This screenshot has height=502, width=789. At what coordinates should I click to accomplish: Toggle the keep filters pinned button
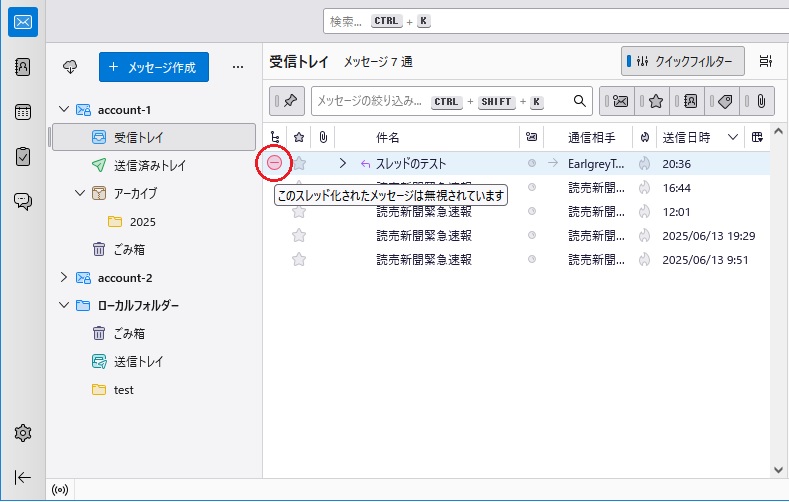[289, 101]
